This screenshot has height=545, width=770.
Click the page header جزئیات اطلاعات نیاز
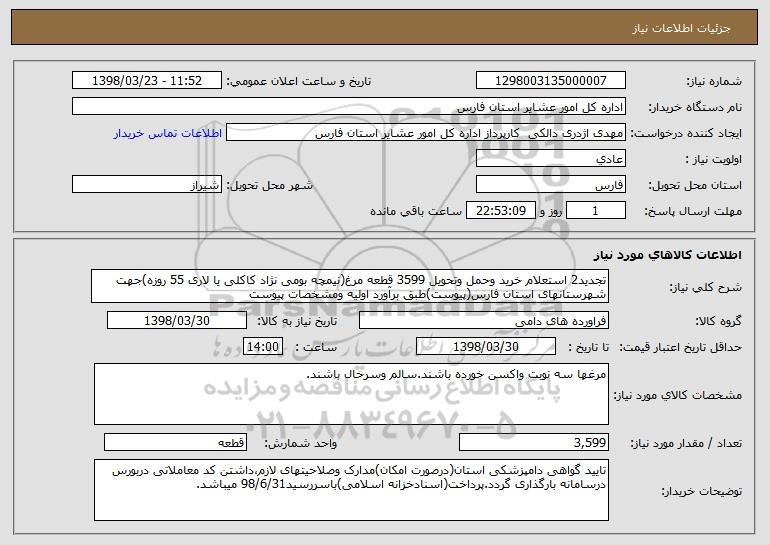[681, 28]
